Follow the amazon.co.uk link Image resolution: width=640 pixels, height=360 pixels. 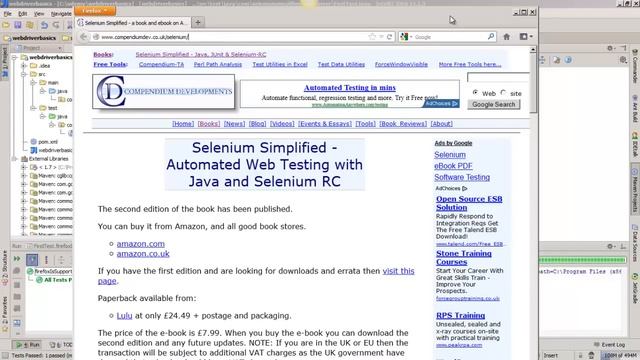pos(143,254)
